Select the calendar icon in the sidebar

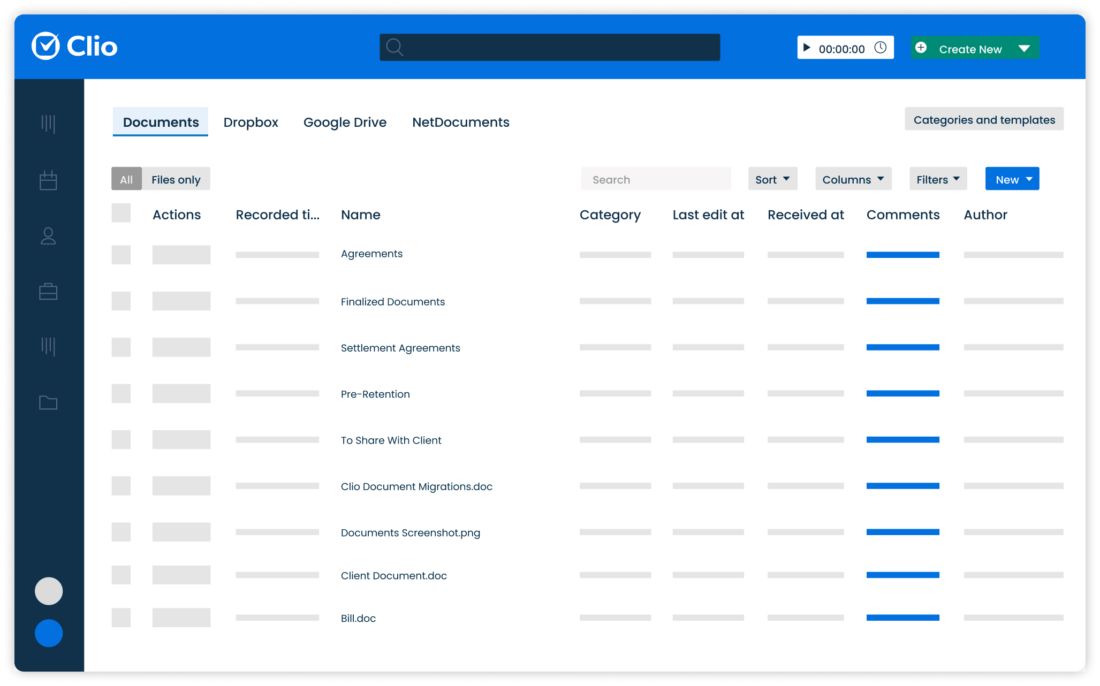[48, 180]
